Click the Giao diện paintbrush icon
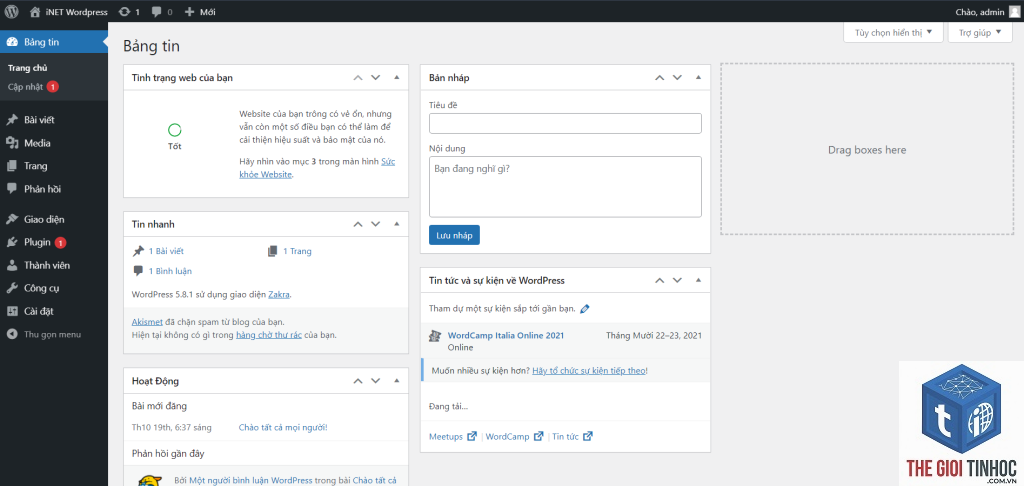 pos(12,219)
